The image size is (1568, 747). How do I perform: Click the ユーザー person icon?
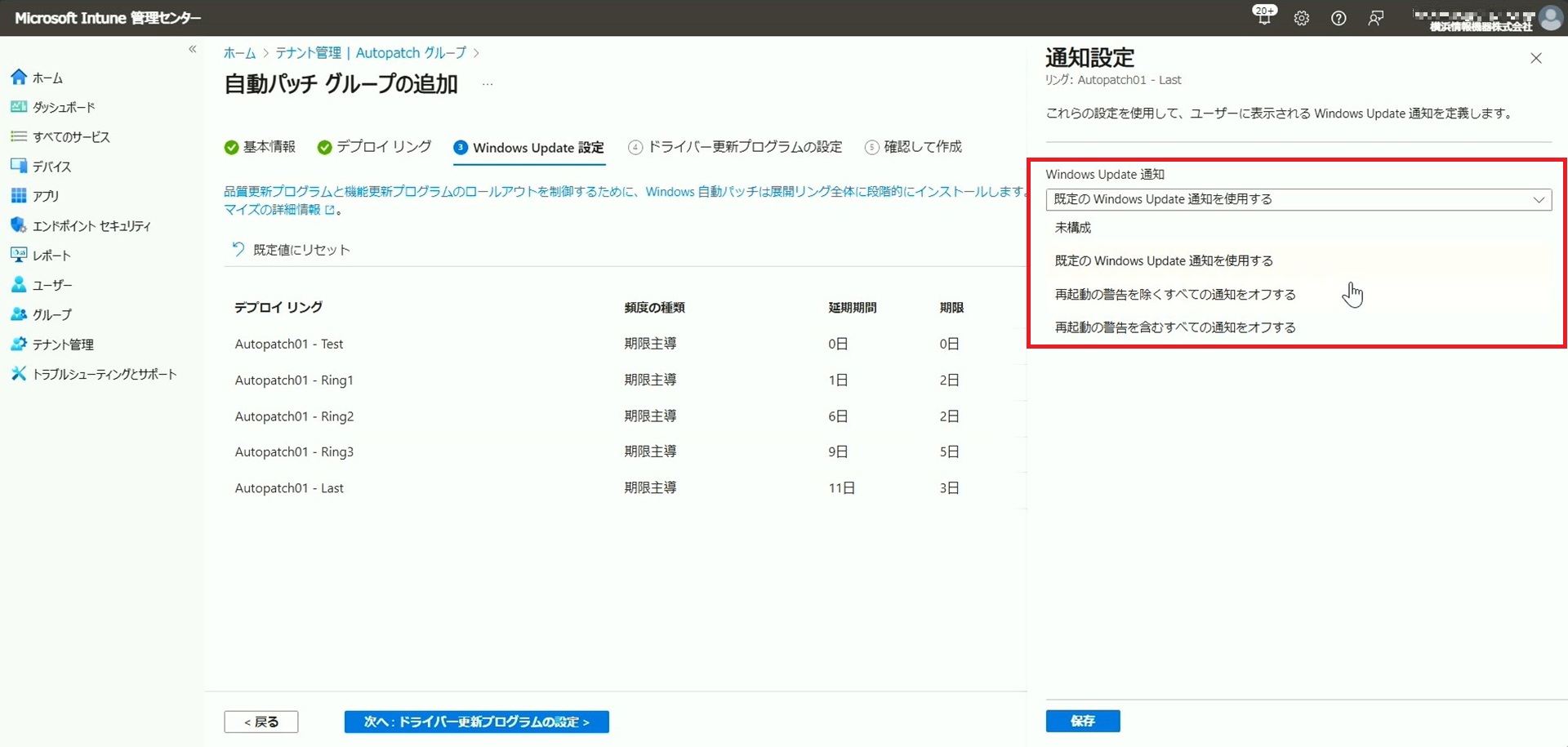19,285
